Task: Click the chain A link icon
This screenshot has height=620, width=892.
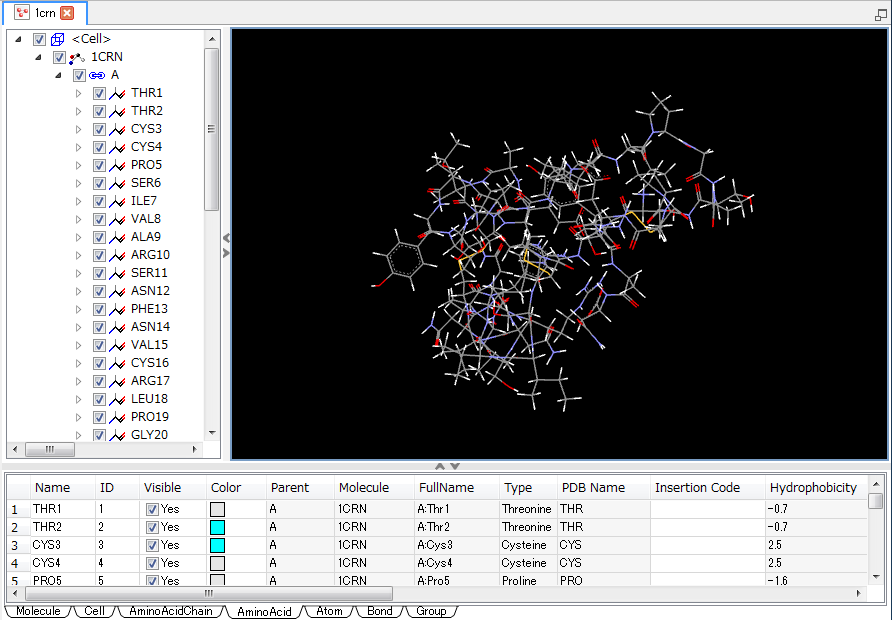Action: (97, 75)
